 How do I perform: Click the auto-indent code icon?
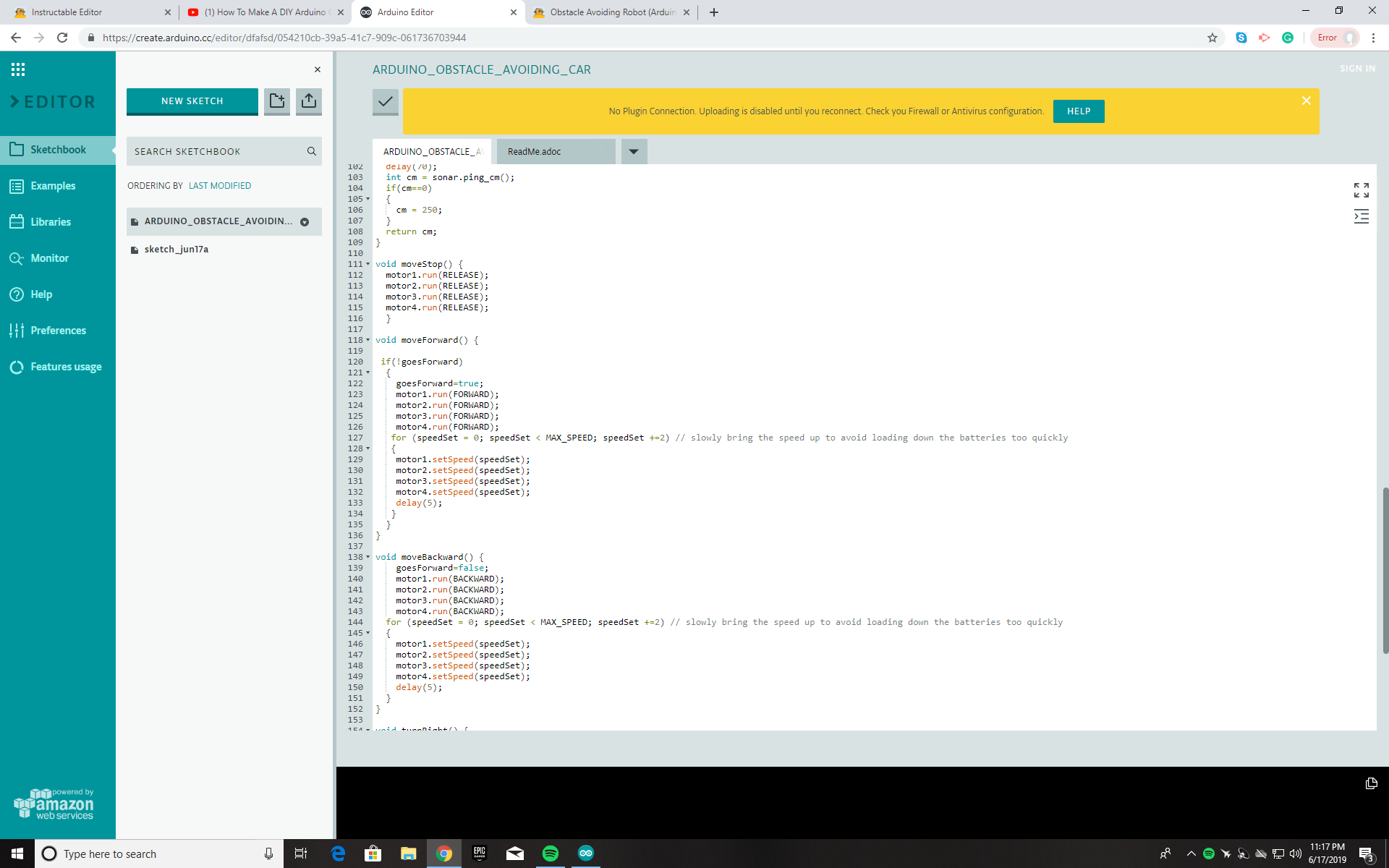[1361, 216]
